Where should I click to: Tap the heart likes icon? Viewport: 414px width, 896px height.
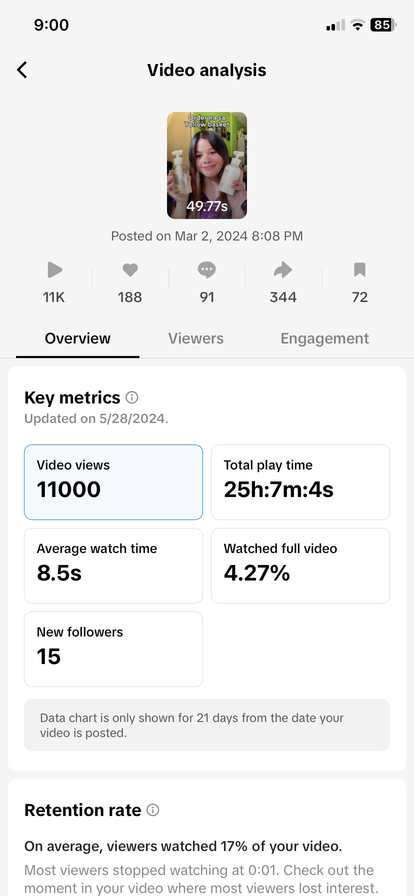130,270
